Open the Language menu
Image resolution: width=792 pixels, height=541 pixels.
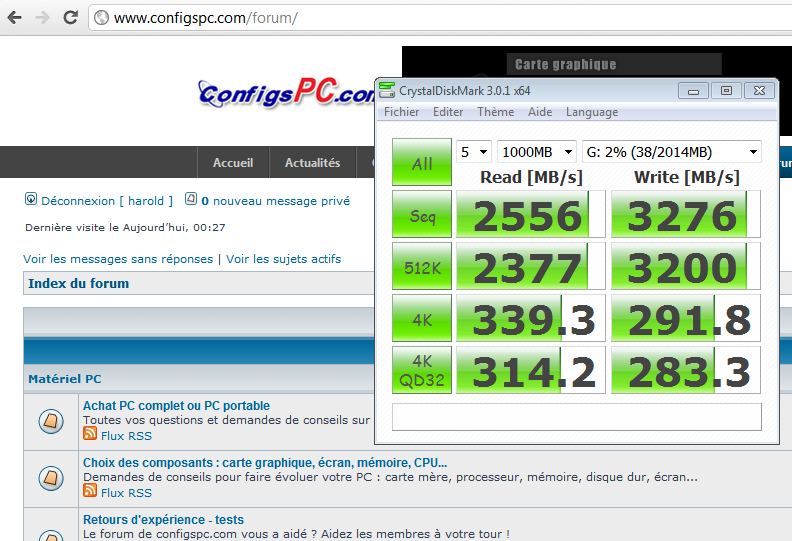click(x=591, y=112)
